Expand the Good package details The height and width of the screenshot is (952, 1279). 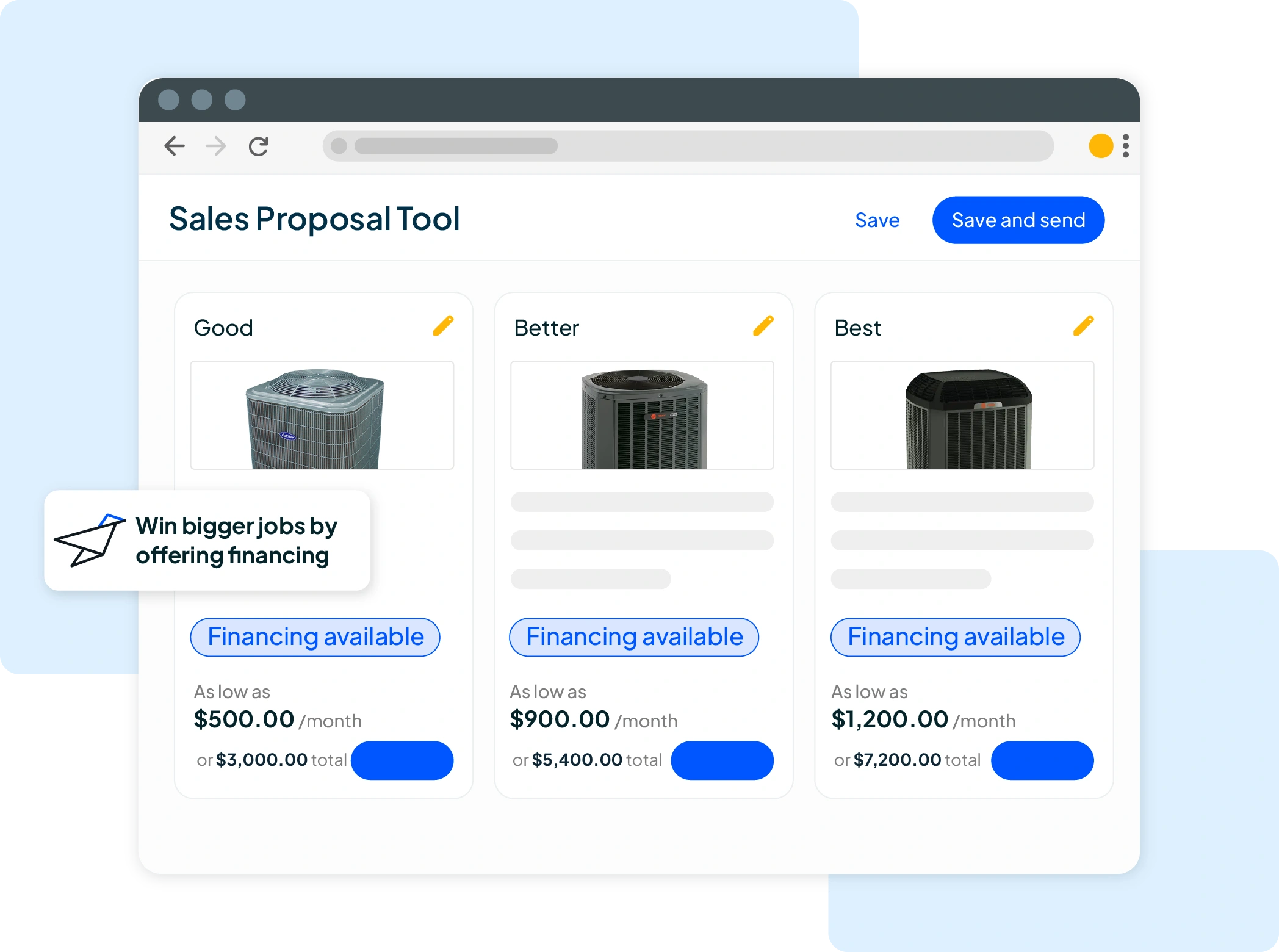click(402, 760)
